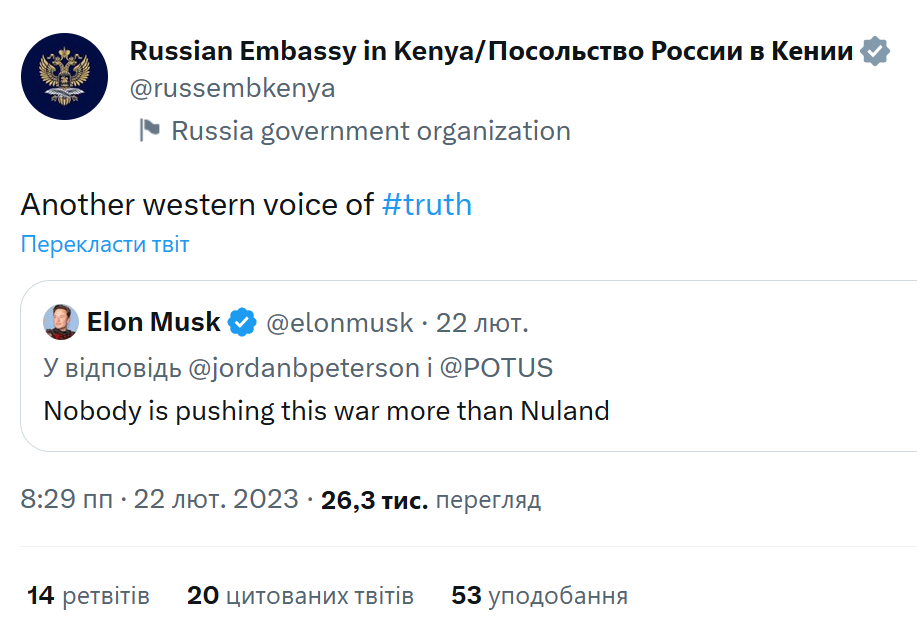This screenshot has height=624, width=917.
Task: View the 14 ретвітів list
Action: point(88,597)
